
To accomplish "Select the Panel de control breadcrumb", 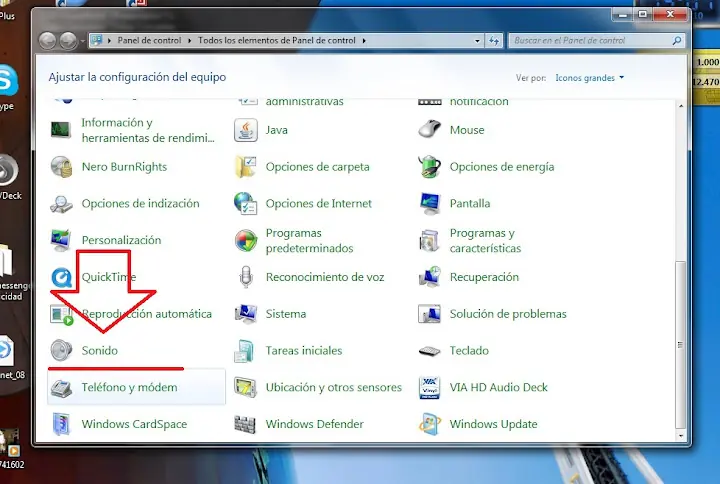I will click(x=149, y=40).
